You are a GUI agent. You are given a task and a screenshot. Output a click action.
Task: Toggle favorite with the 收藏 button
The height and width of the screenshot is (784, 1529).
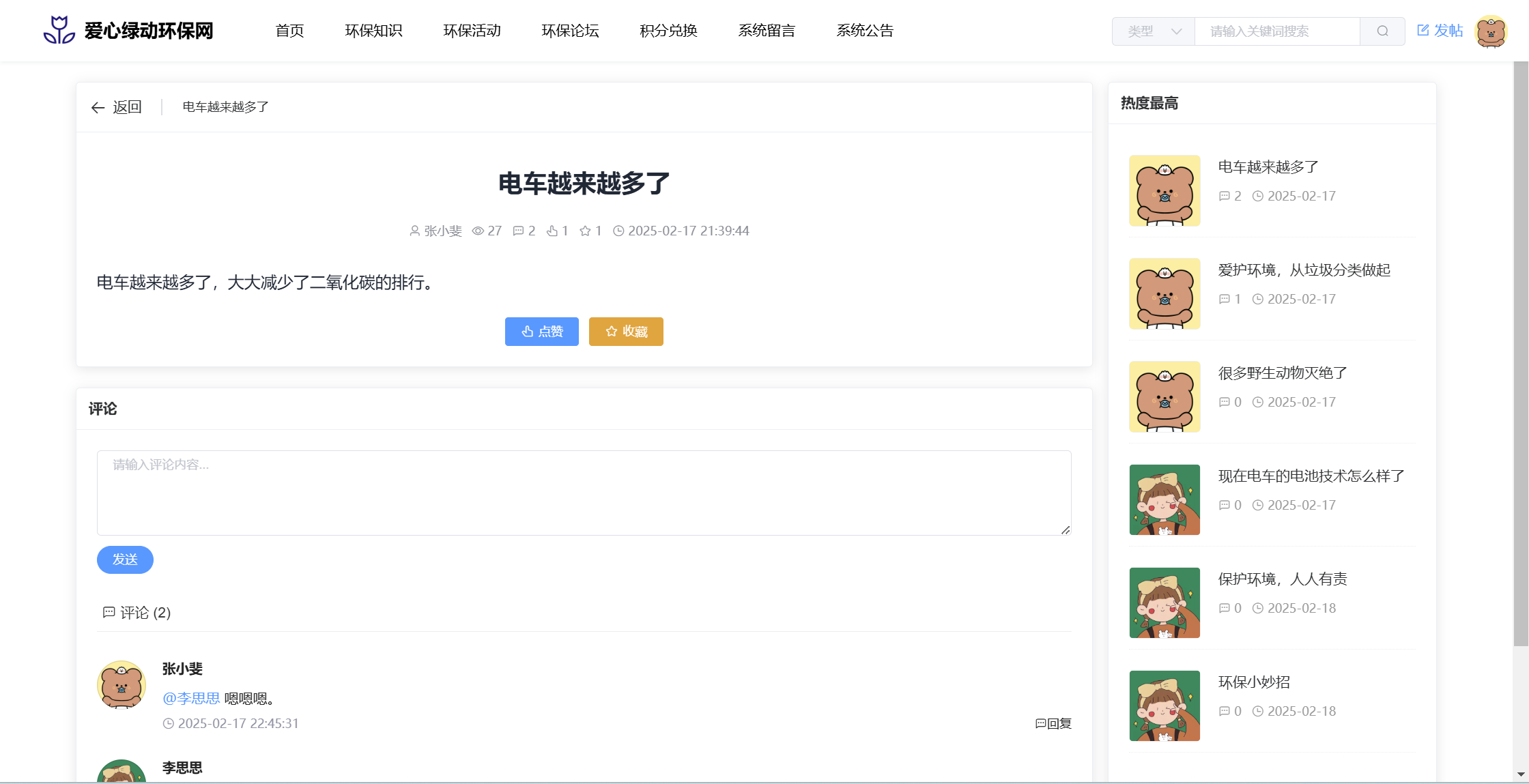point(626,332)
